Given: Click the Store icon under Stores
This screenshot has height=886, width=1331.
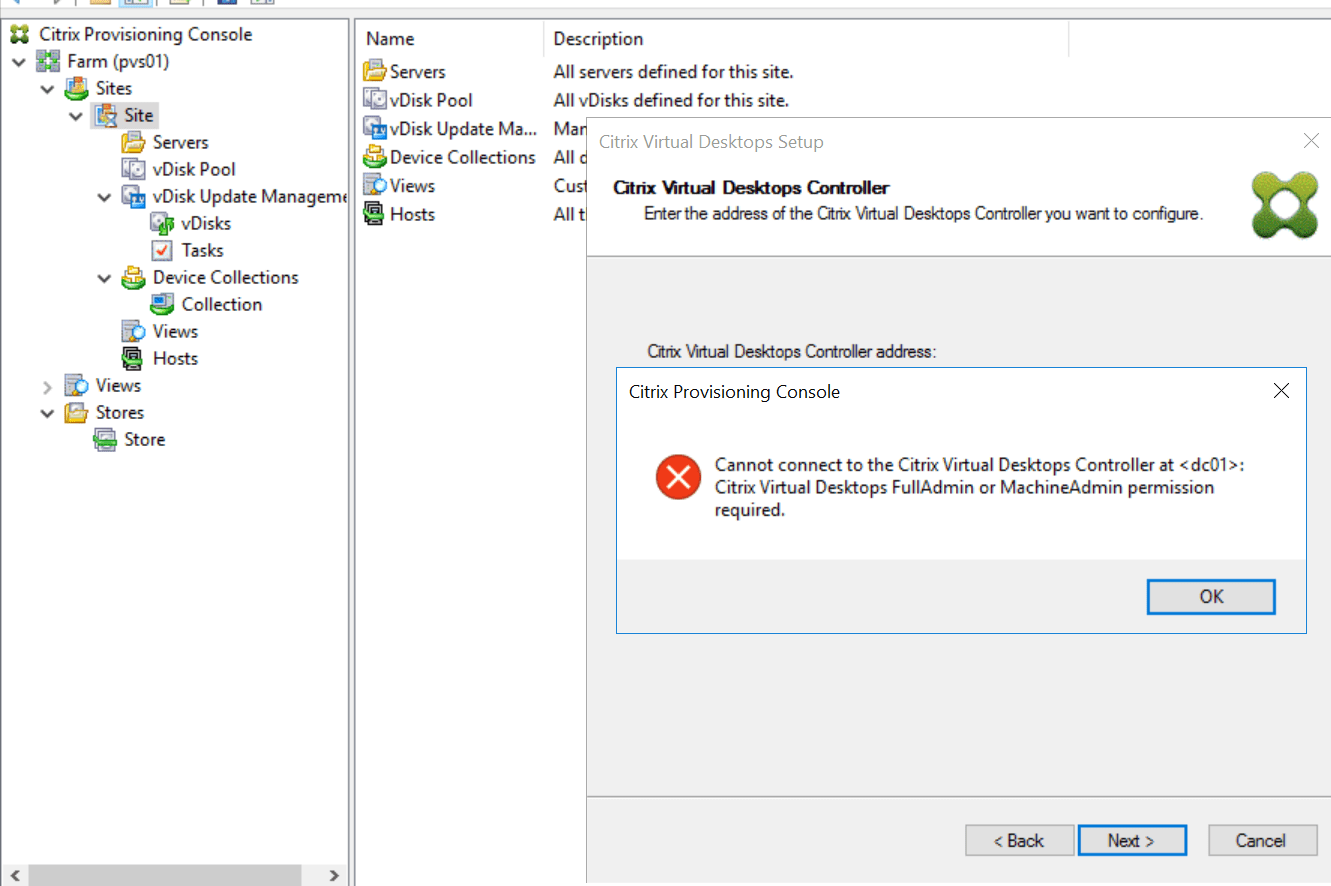Looking at the screenshot, I should (104, 439).
